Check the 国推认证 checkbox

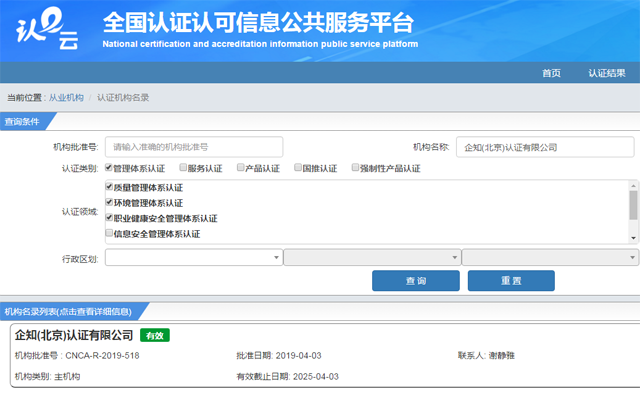(x=298, y=167)
